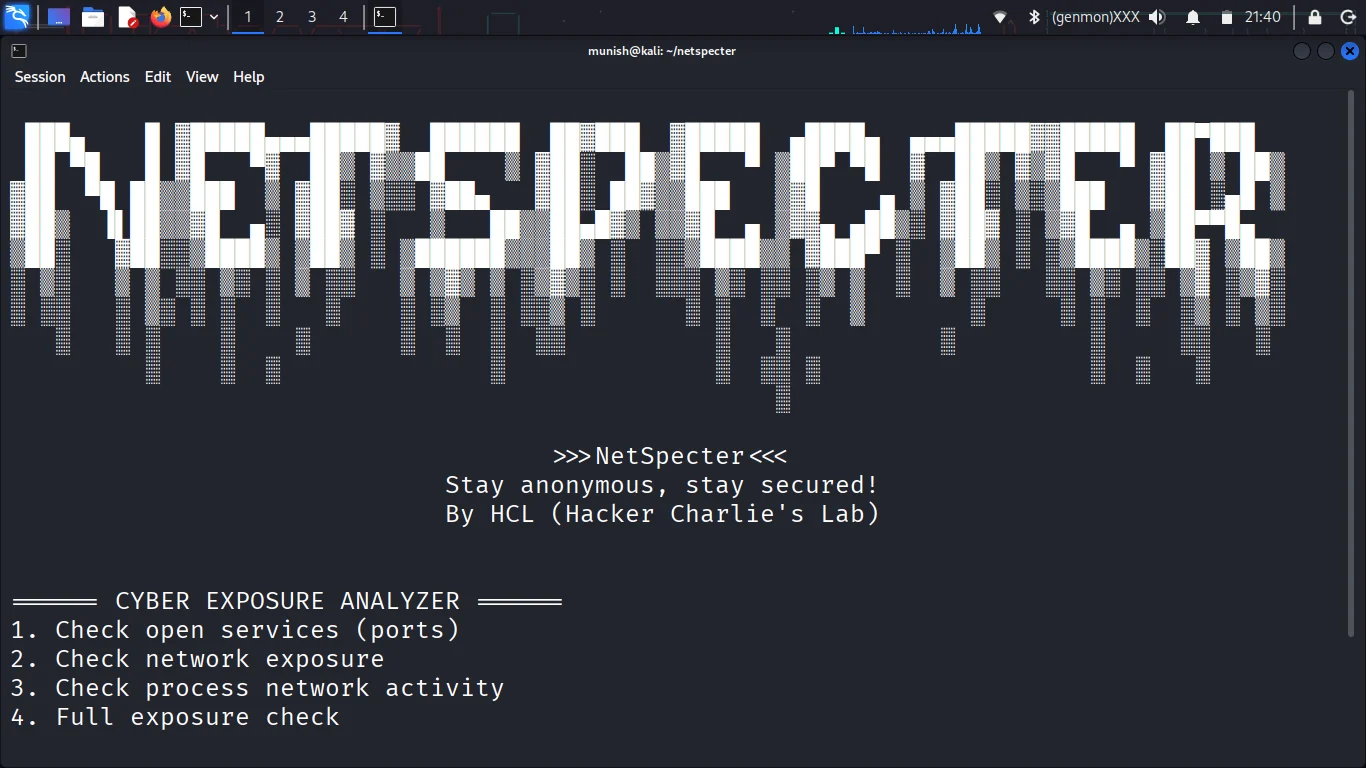Click the show desktop panel icon
This screenshot has height=768, width=1366.
[x=59, y=17]
